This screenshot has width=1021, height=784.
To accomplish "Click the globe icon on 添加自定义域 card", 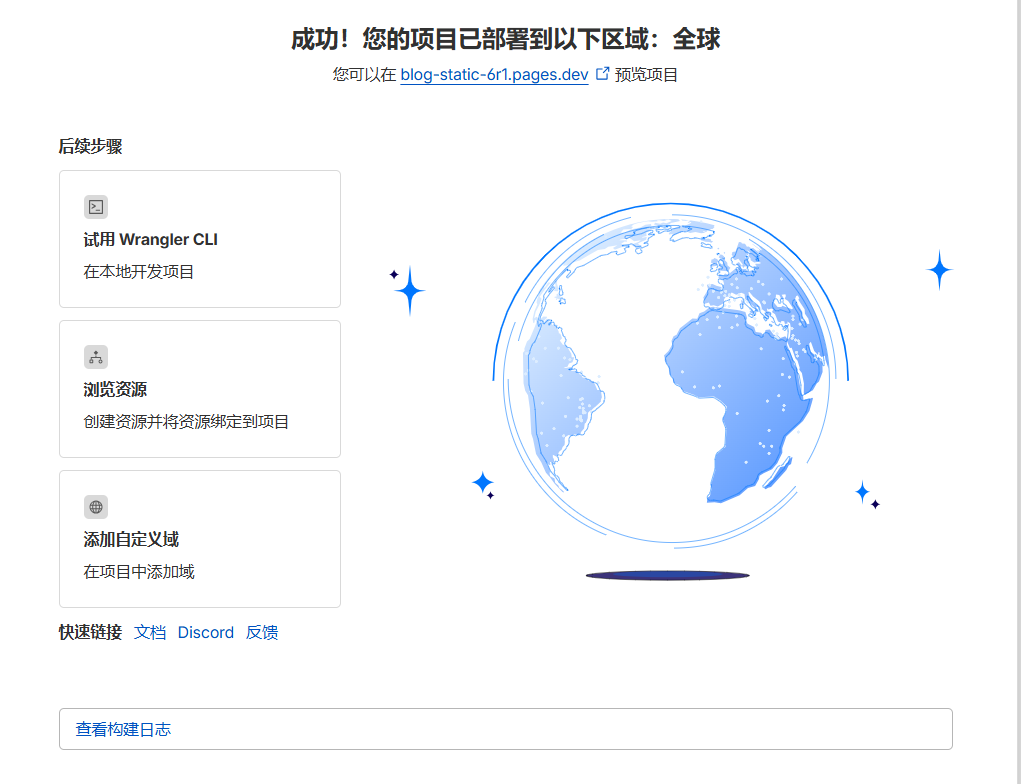I will click(95, 507).
